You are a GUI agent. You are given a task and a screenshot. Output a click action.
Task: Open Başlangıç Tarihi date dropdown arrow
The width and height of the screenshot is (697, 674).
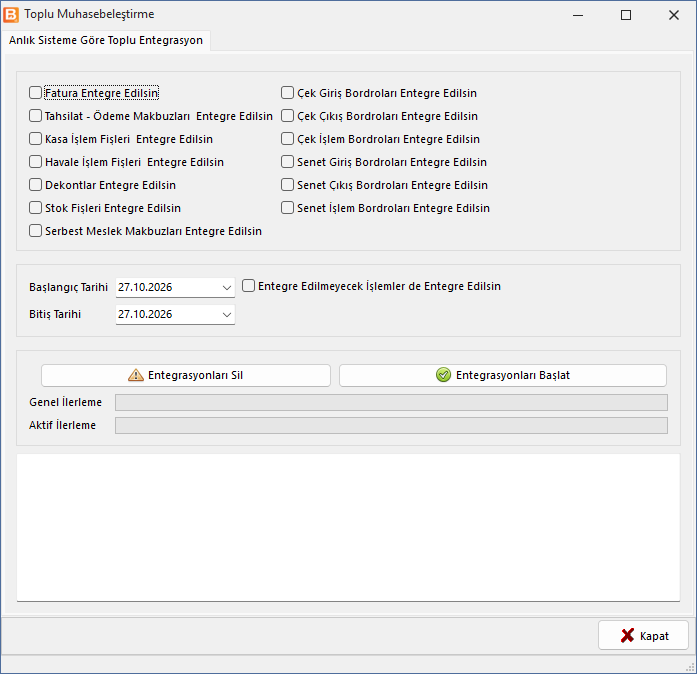click(x=227, y=288)
